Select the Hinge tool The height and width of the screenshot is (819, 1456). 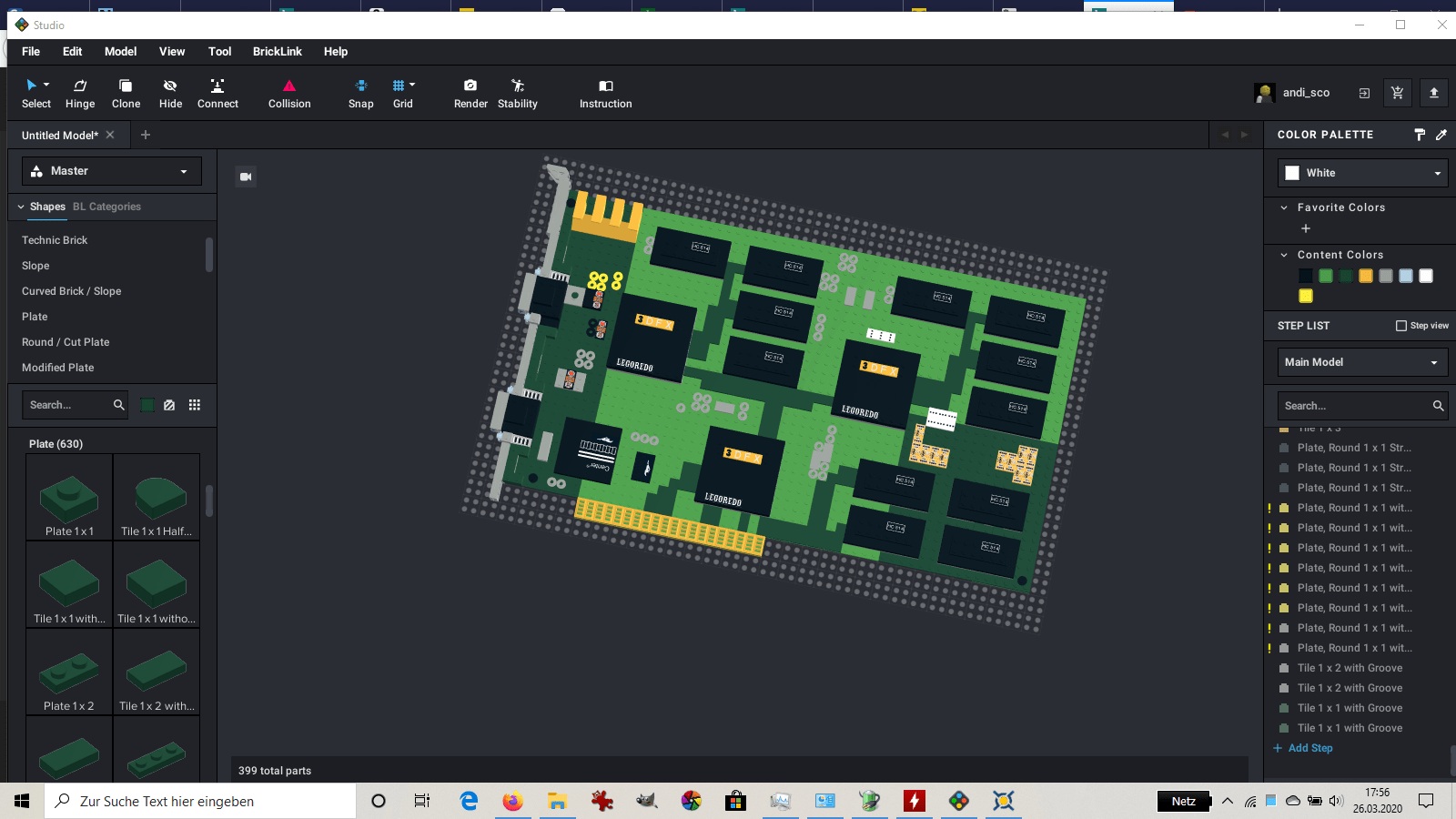(x=80, y=94)
